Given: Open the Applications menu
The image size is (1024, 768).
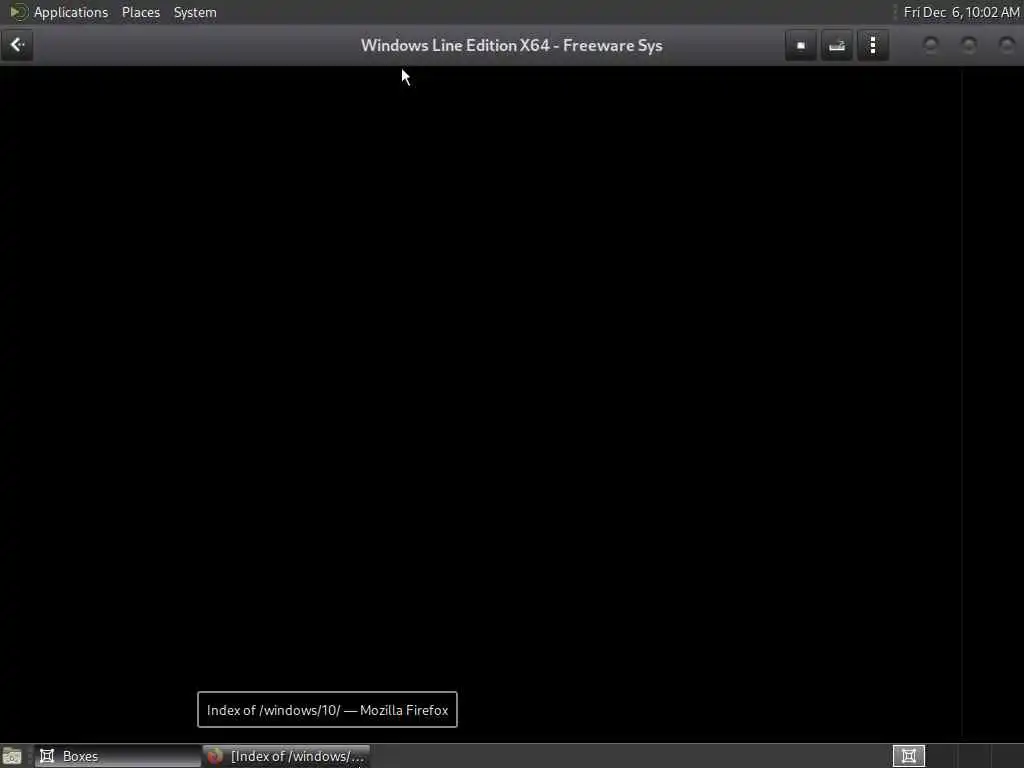Looking at the screenshot, I should (x=71, y=12).
